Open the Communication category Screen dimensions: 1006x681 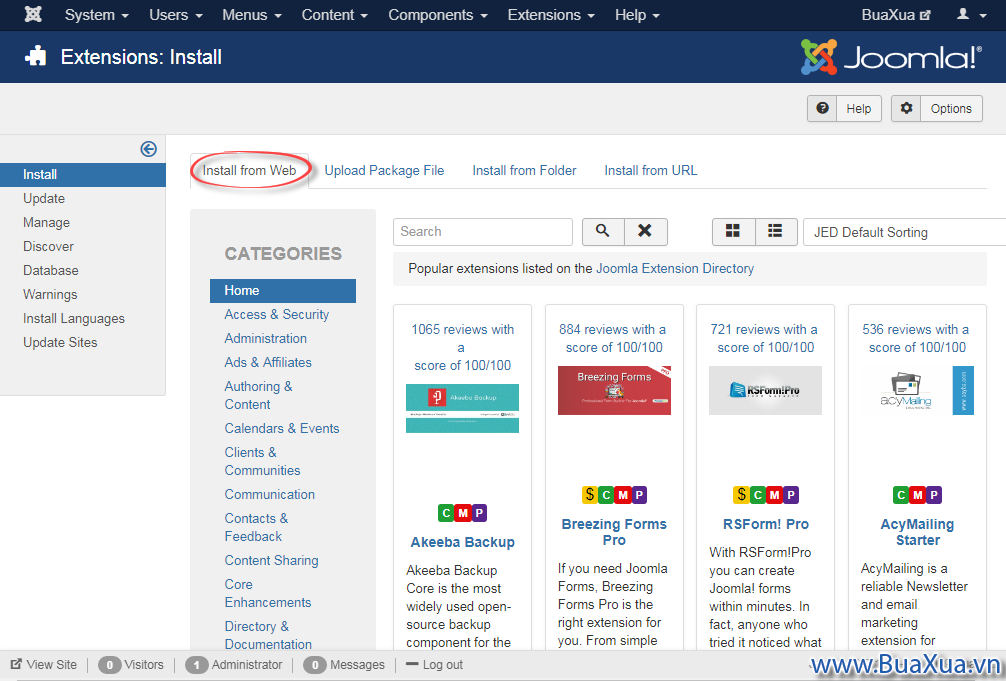(269, 494)
